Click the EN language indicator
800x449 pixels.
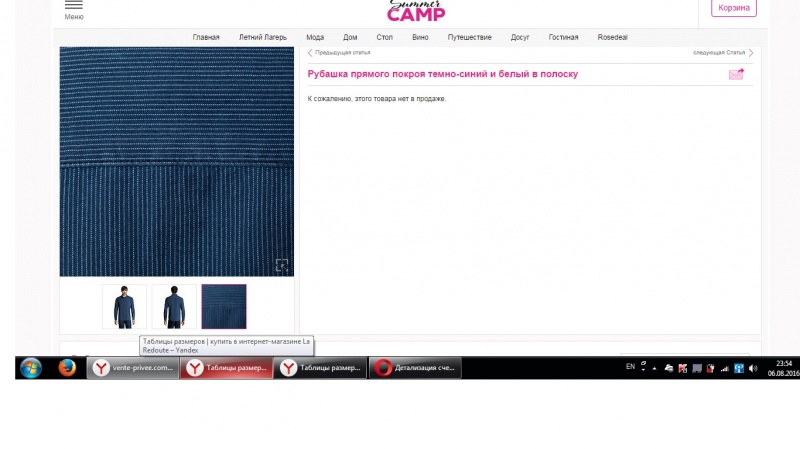click(630, 366)
